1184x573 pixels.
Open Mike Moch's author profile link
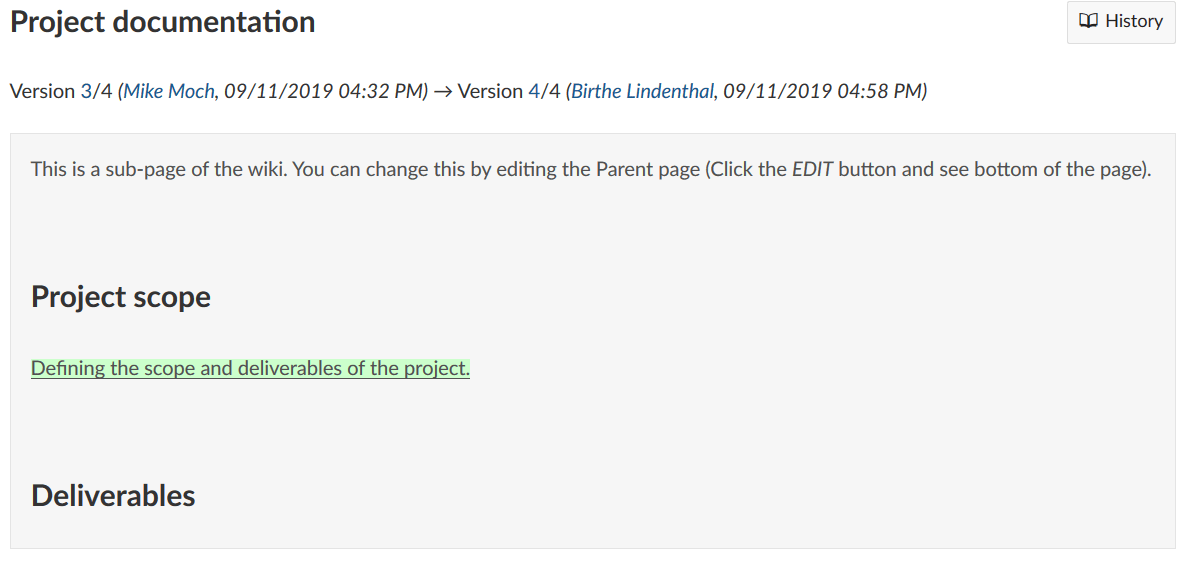tap(169, 92)
